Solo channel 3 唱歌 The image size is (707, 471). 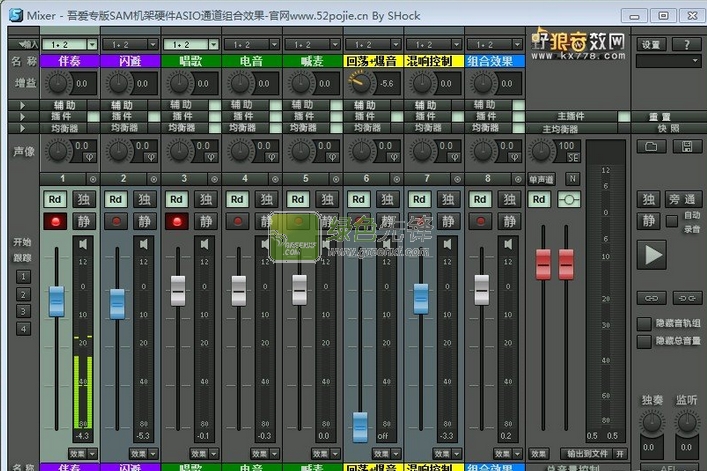pos(206,199)
